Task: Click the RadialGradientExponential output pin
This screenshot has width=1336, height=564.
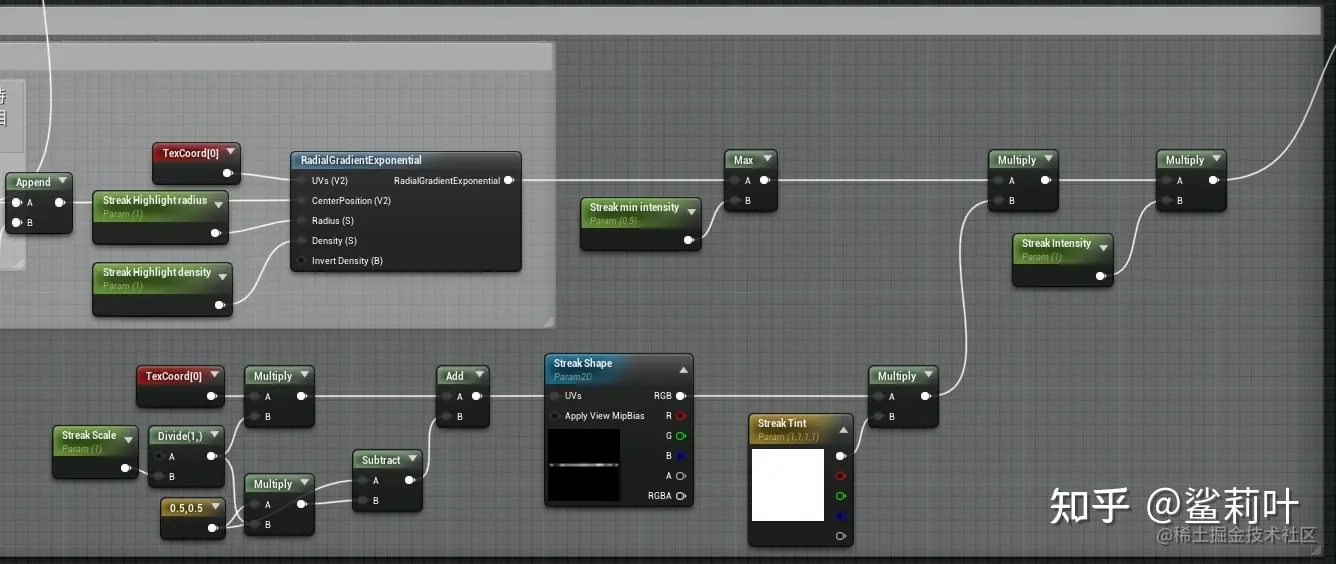Action: pyautogui.click(x=509, y=181)
